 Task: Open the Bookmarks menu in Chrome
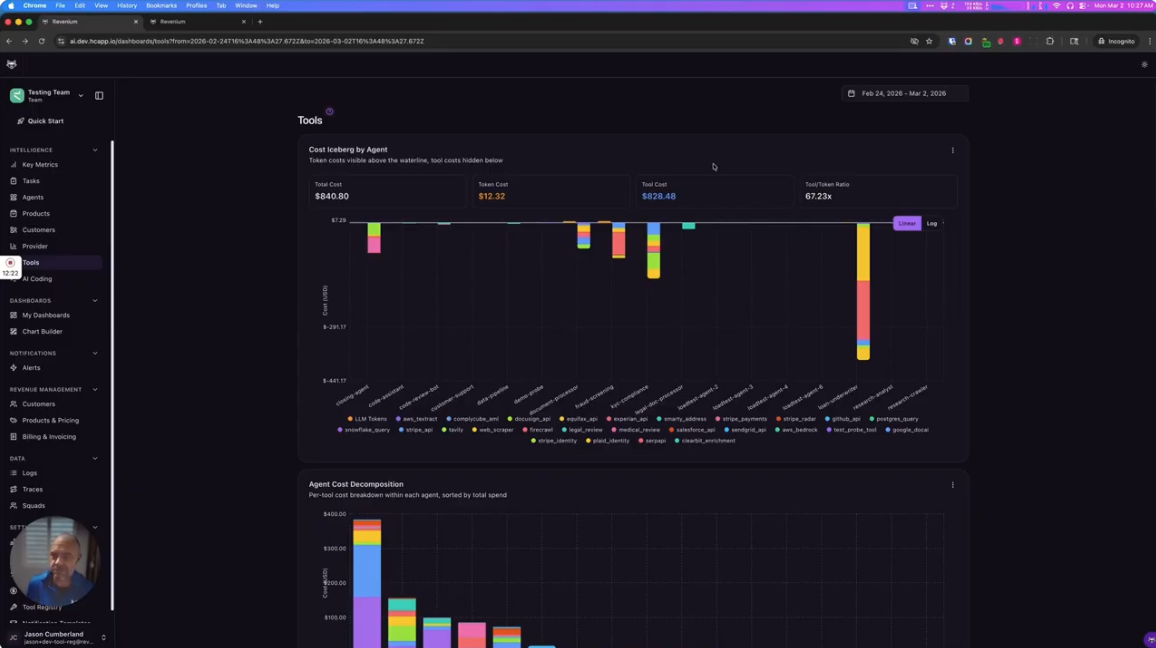(x=161, y=5)
